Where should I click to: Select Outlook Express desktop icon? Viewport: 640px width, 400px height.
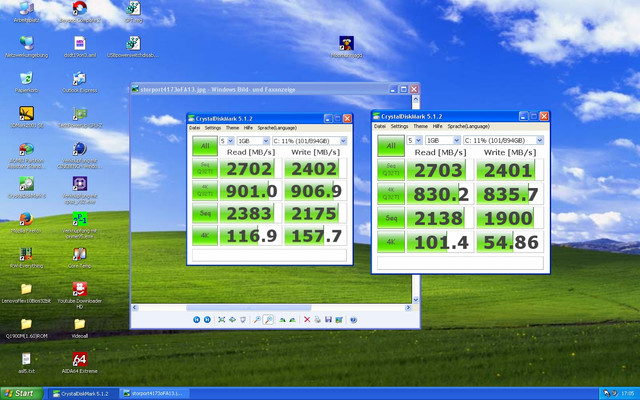(x=80, y=82)
